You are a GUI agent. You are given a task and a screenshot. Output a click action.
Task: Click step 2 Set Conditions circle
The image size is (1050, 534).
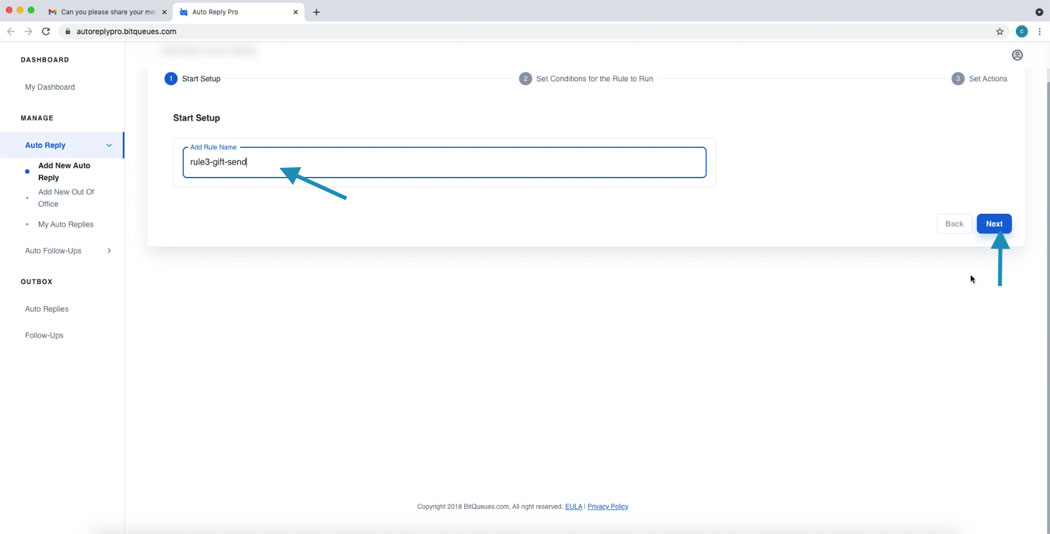(526, 78)
